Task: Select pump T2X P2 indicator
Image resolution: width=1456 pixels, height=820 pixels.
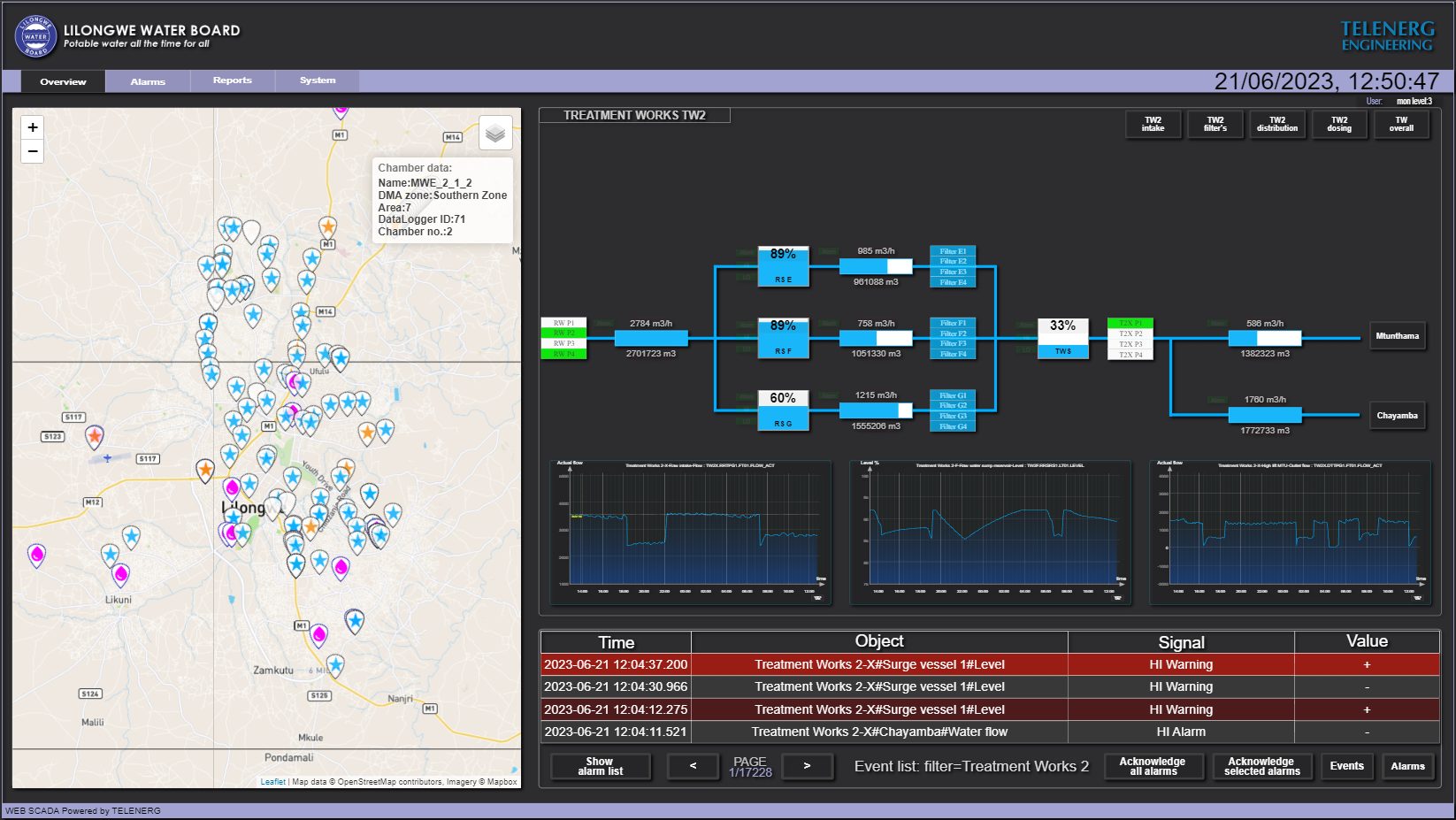Action: coord(1130,334)
